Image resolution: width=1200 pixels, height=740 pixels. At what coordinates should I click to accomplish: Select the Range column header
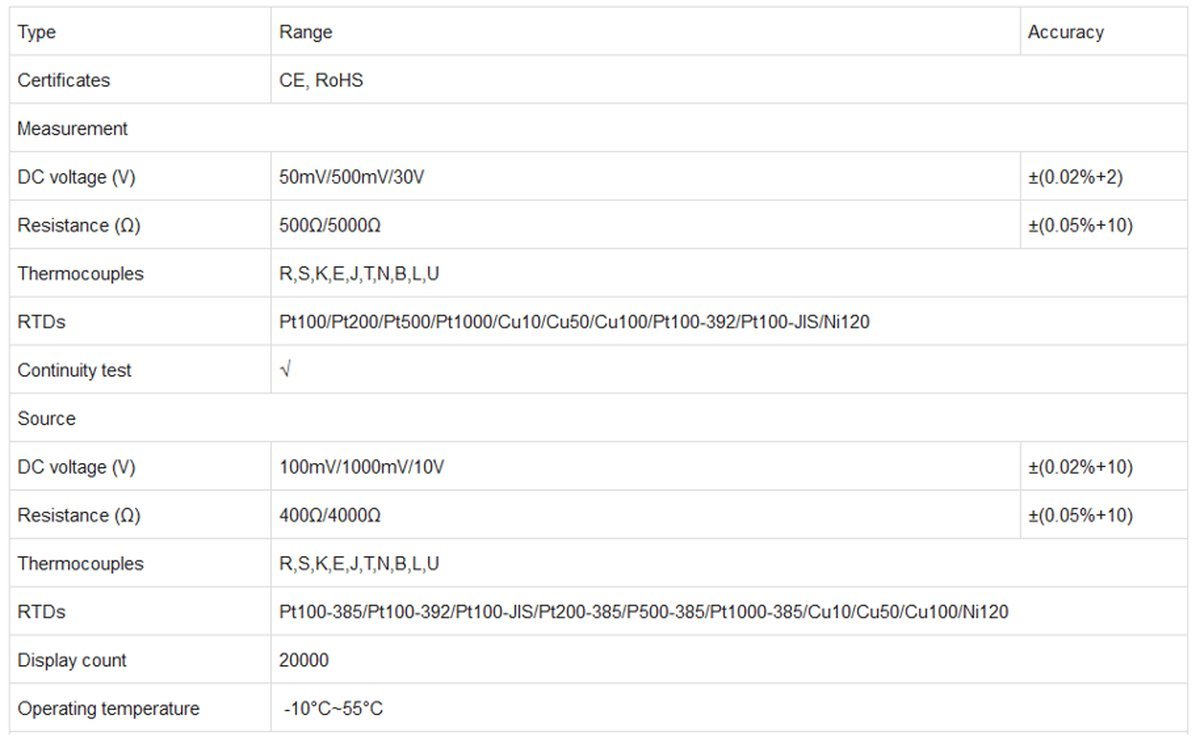pyautogui.click(x=645, y=32)
